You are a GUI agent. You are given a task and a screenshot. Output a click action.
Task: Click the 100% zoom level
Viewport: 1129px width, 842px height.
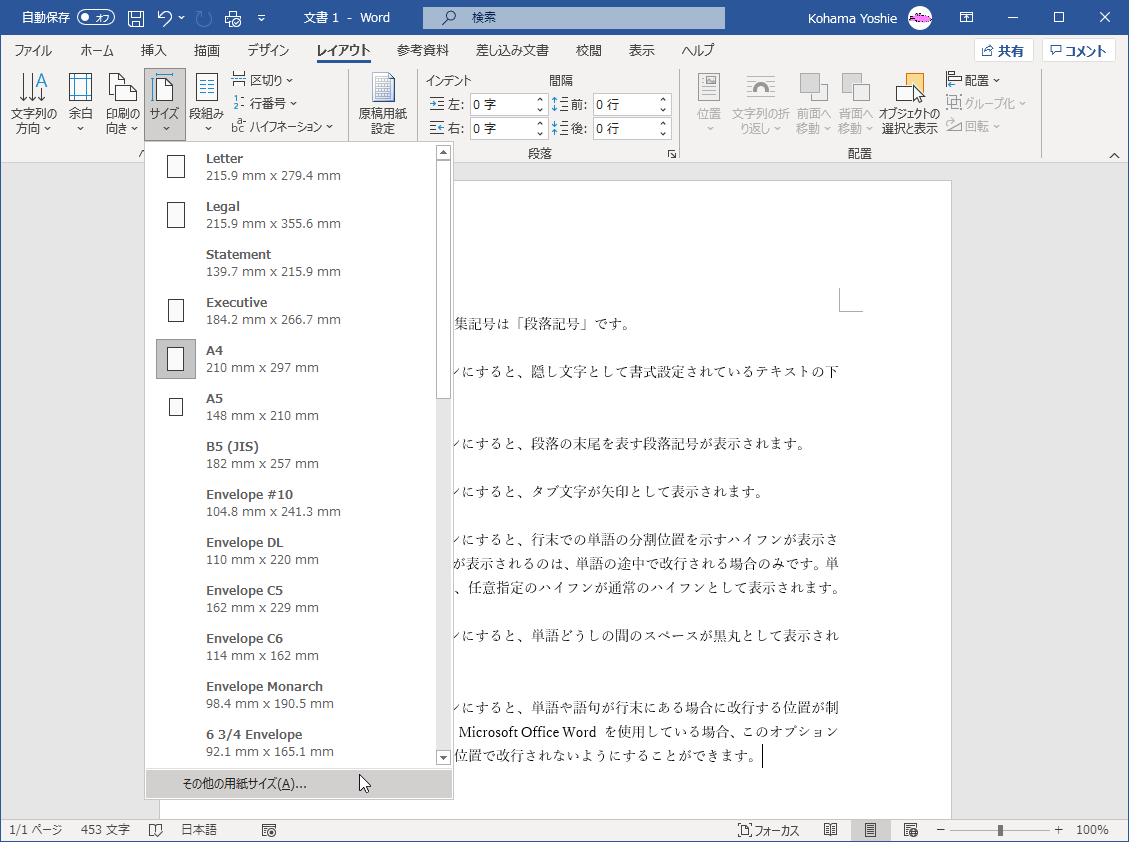[1092, 830]
